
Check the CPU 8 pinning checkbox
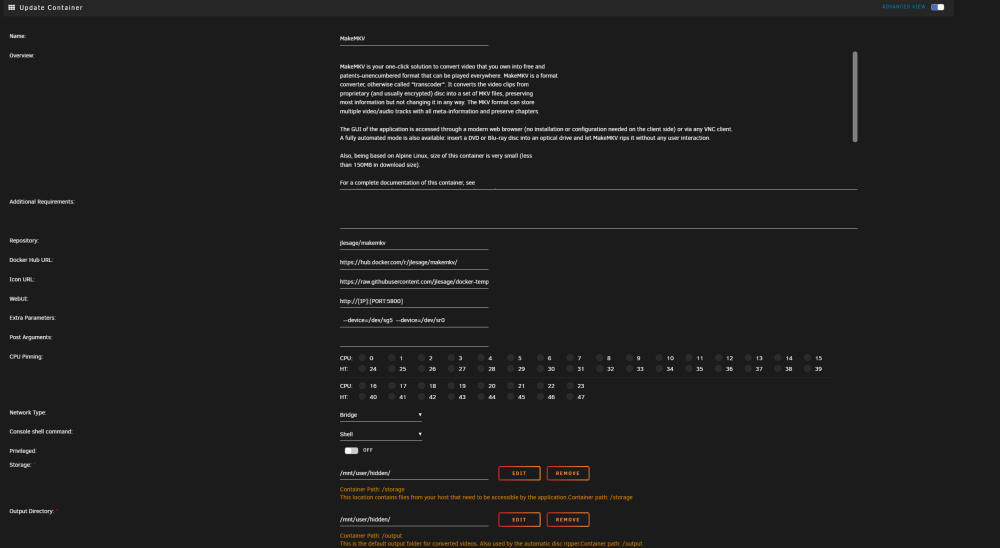coord(599,358)
